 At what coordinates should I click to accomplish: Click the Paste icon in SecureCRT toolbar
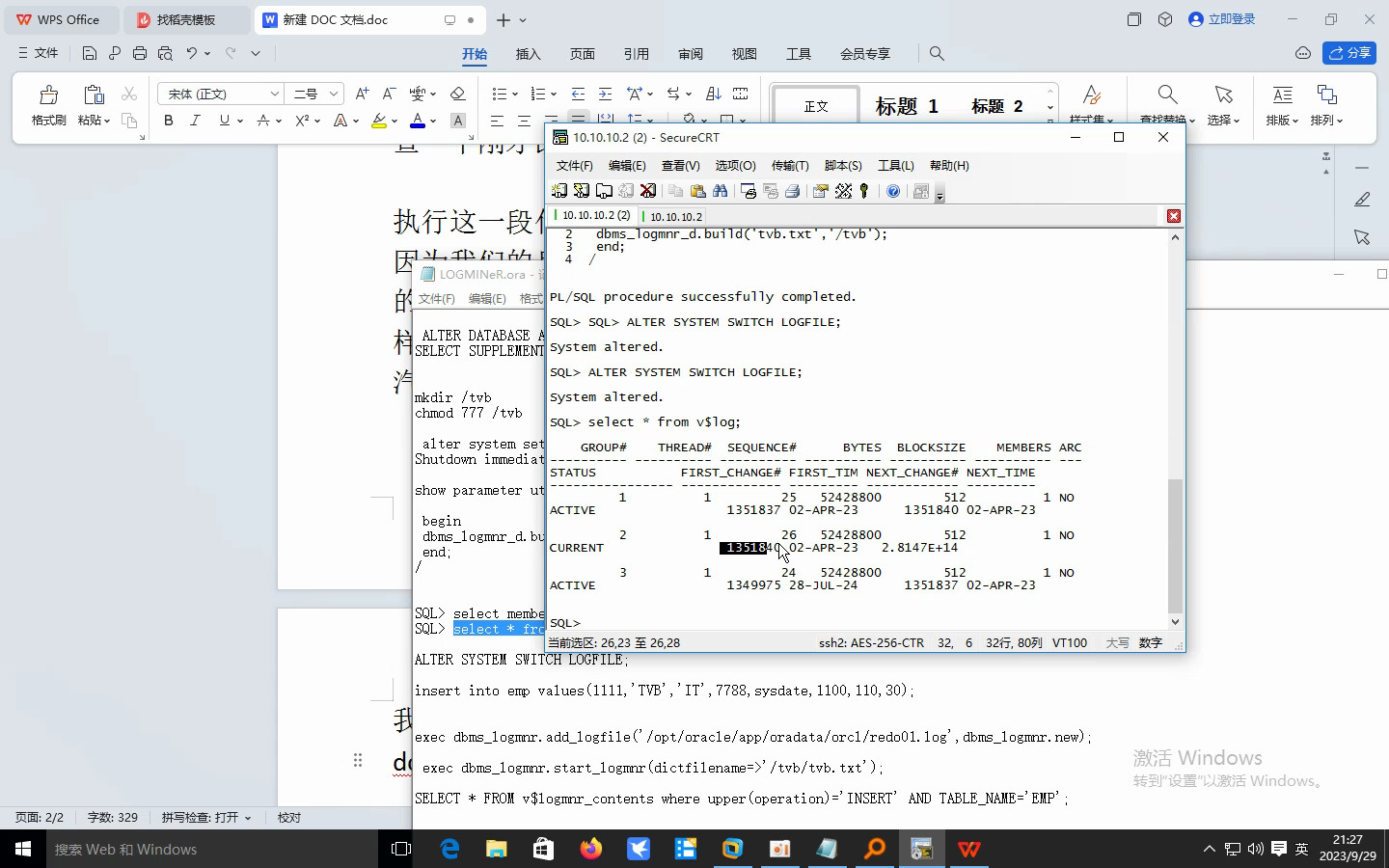coord(699,191)
